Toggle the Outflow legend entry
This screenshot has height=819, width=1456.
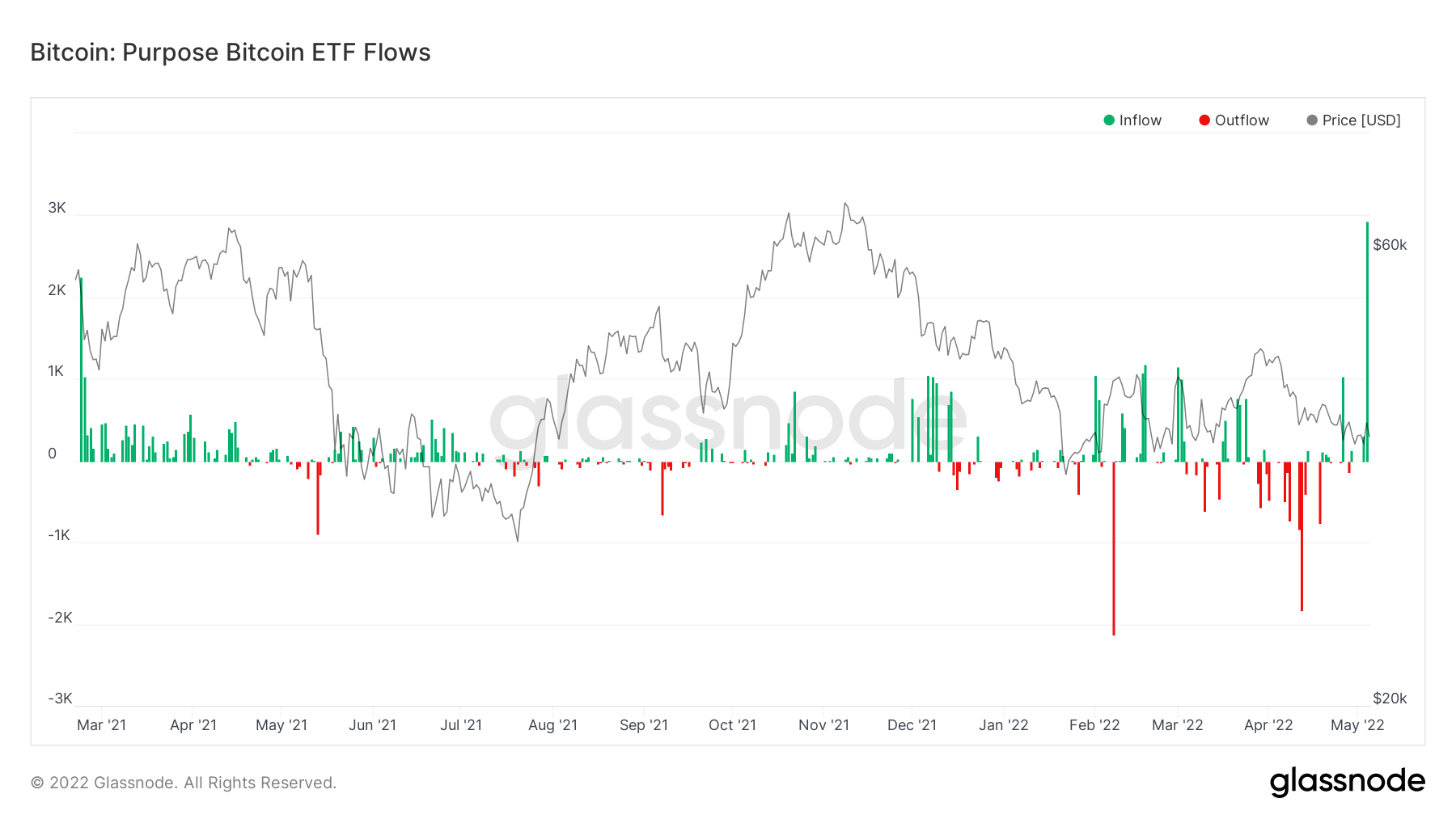pyautogui.click(x=1234, y=120)
